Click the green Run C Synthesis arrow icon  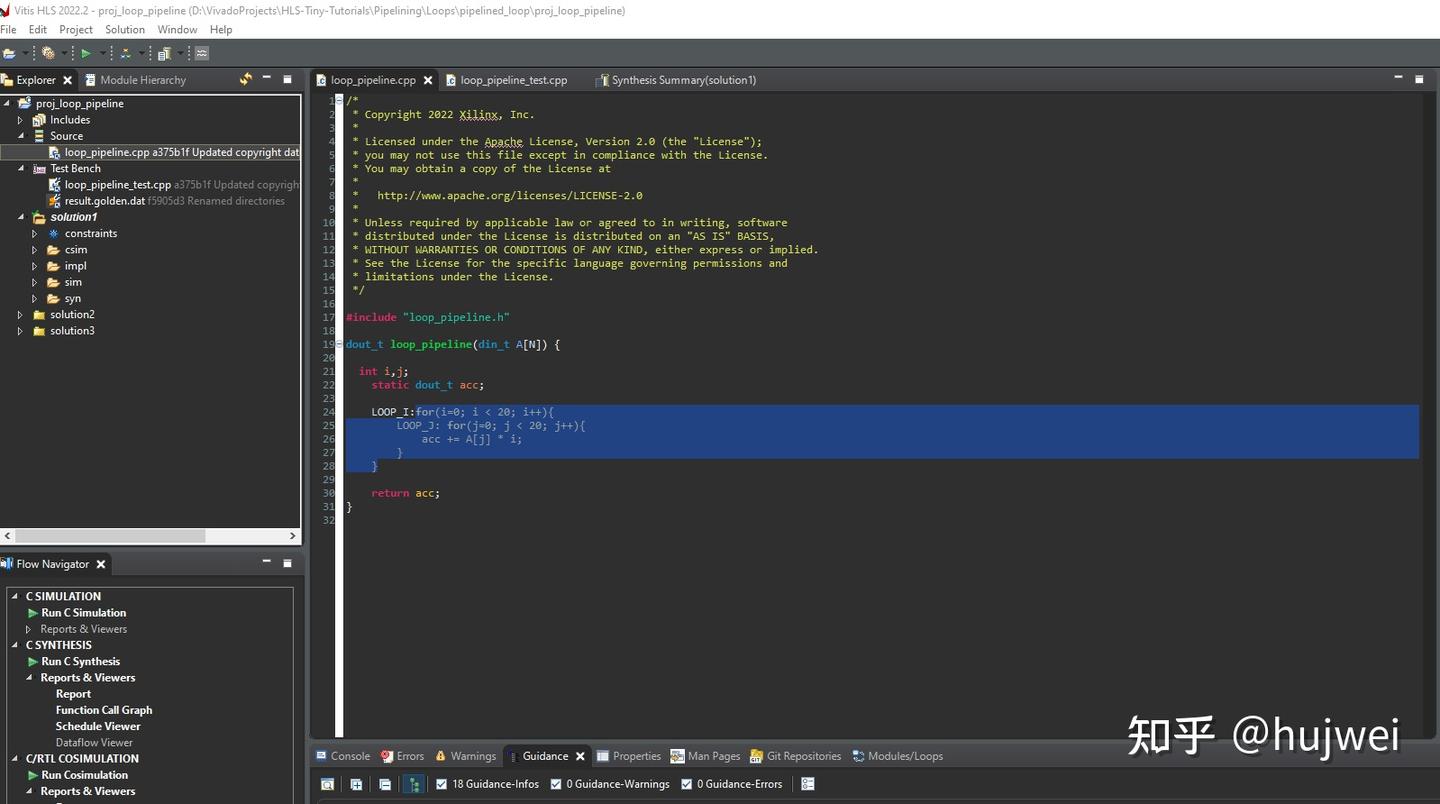(x=33, y=662)
